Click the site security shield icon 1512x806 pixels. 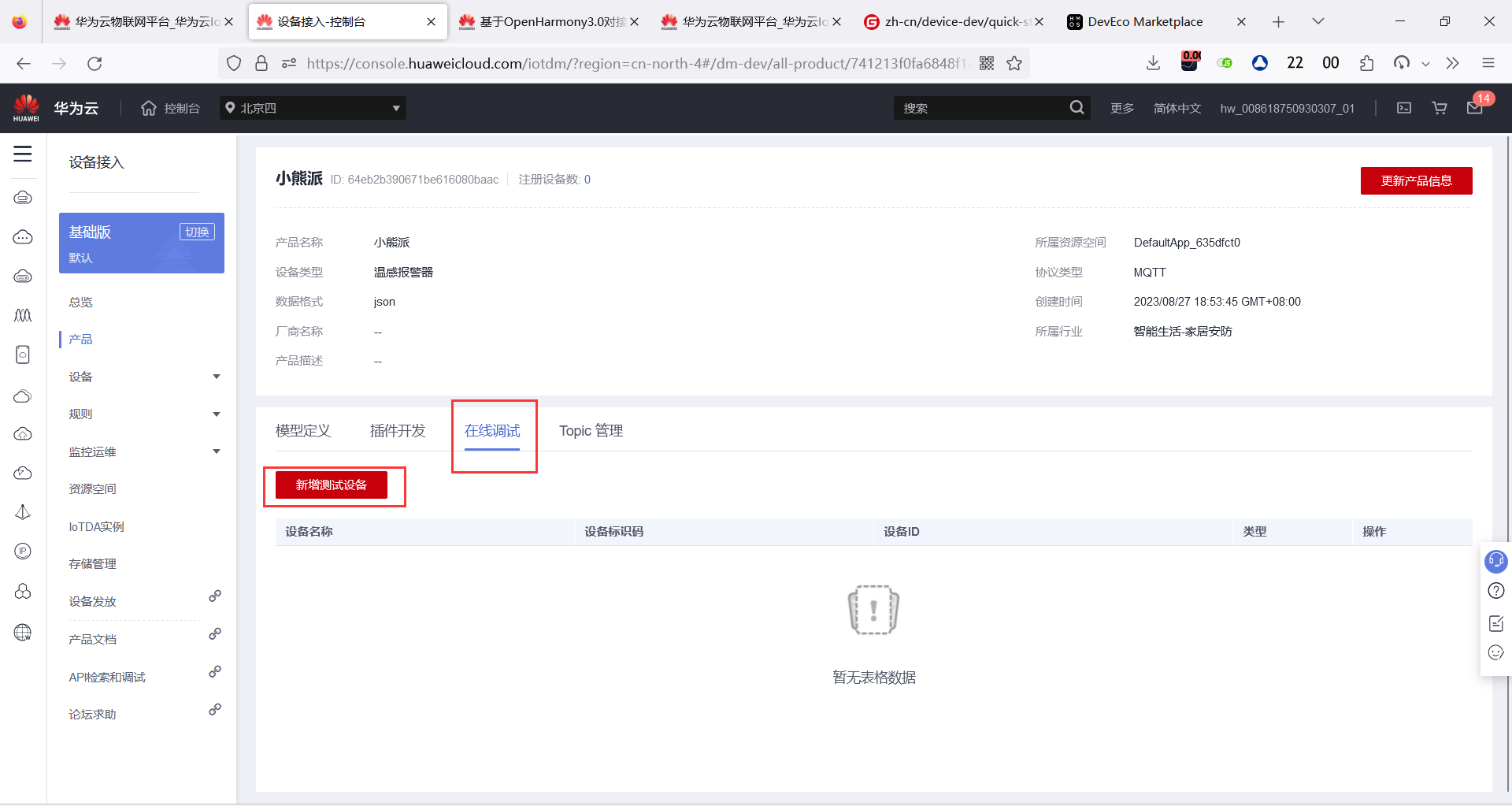coord(233,63)
